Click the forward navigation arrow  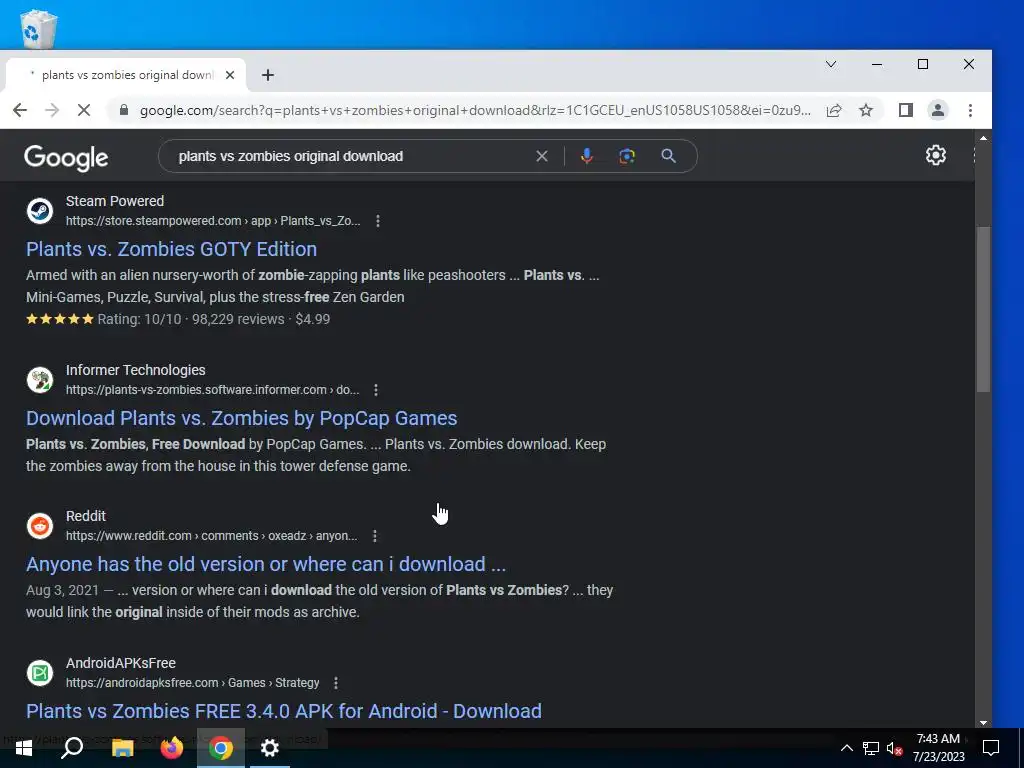52,110
